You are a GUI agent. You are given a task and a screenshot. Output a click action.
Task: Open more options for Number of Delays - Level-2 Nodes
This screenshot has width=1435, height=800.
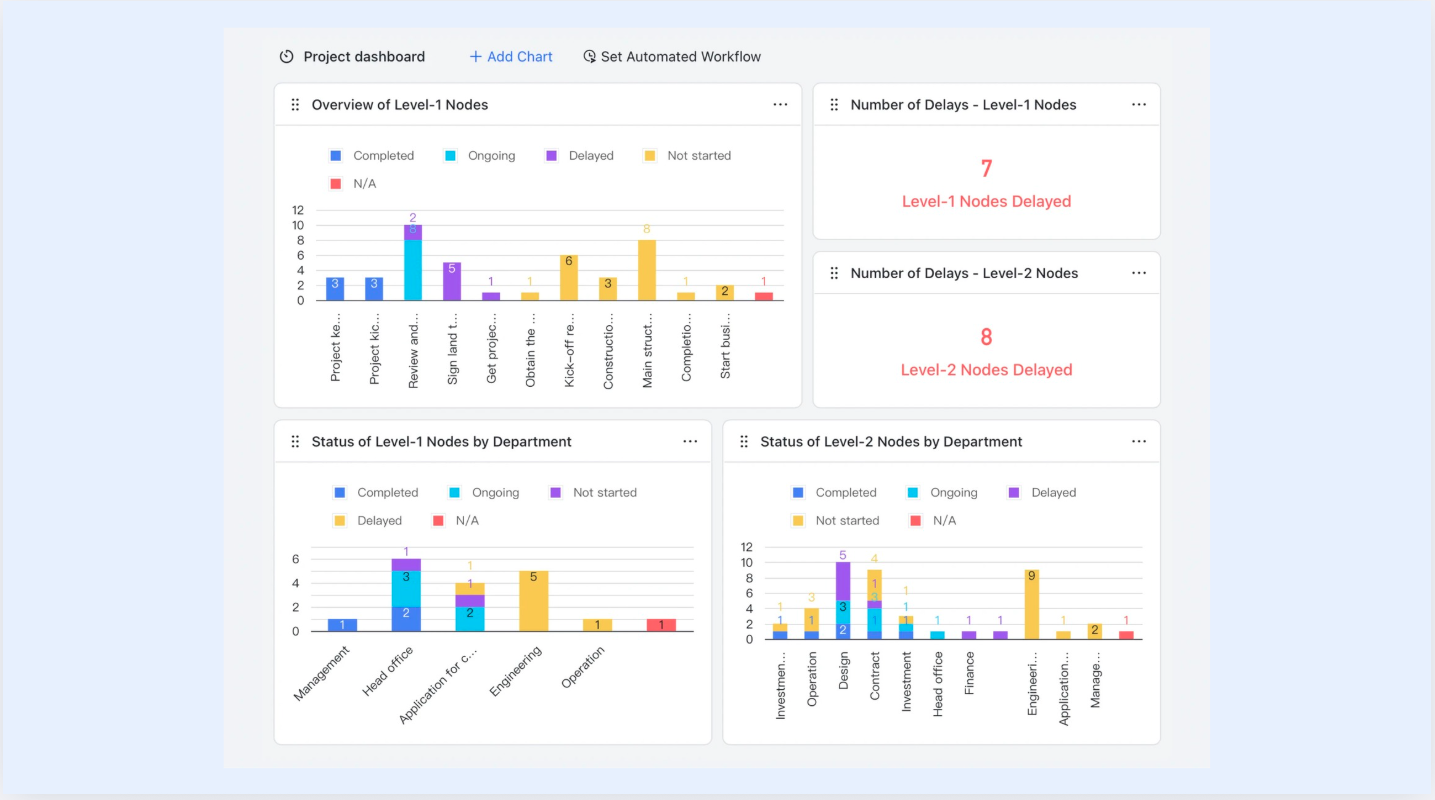point(1139,273)
